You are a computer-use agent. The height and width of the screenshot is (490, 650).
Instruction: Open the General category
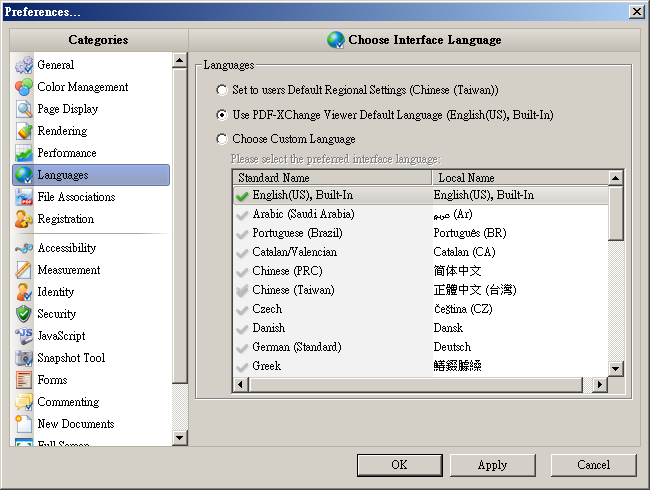click(x=91, y=65)
